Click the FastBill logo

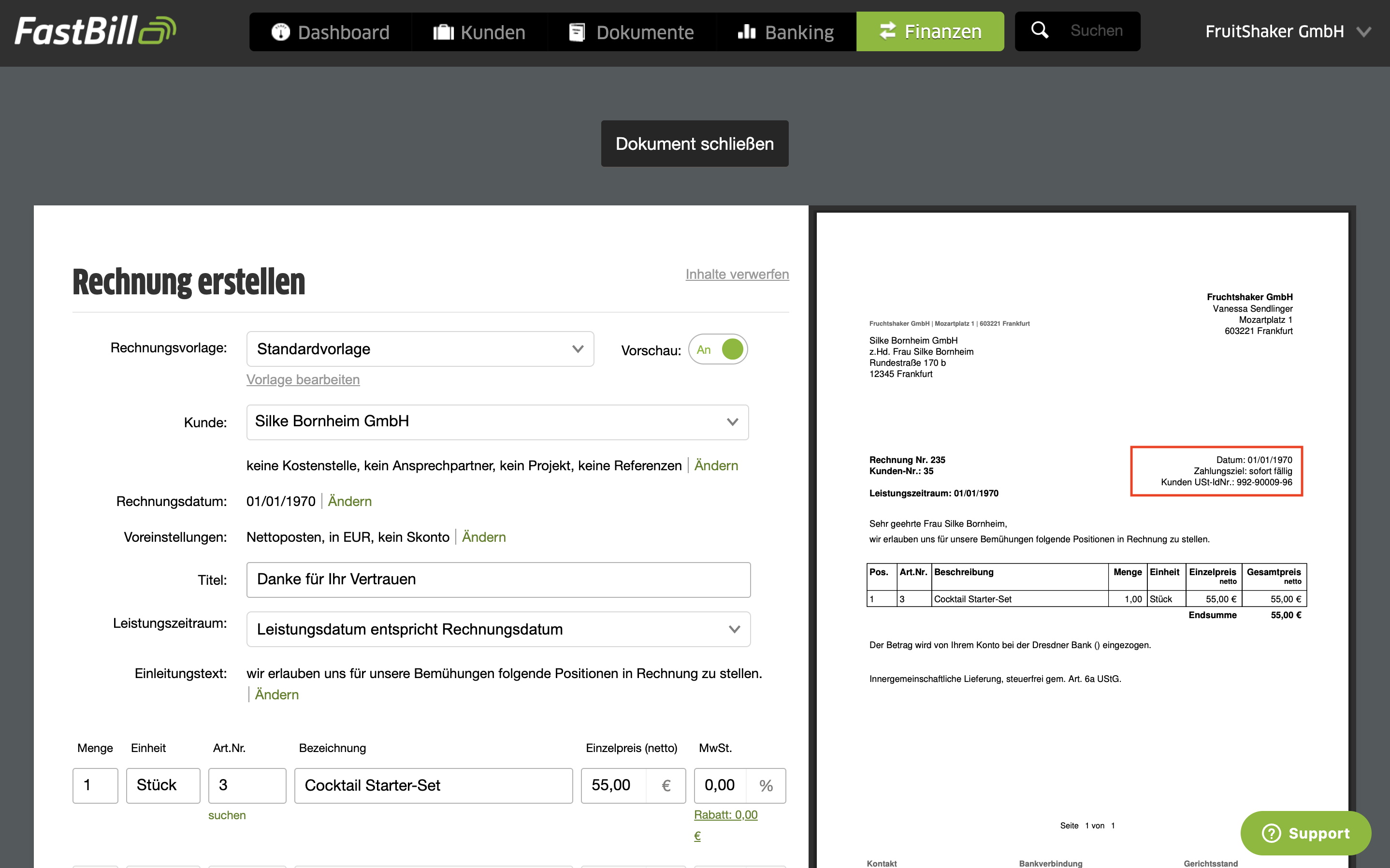coord(95,31)
